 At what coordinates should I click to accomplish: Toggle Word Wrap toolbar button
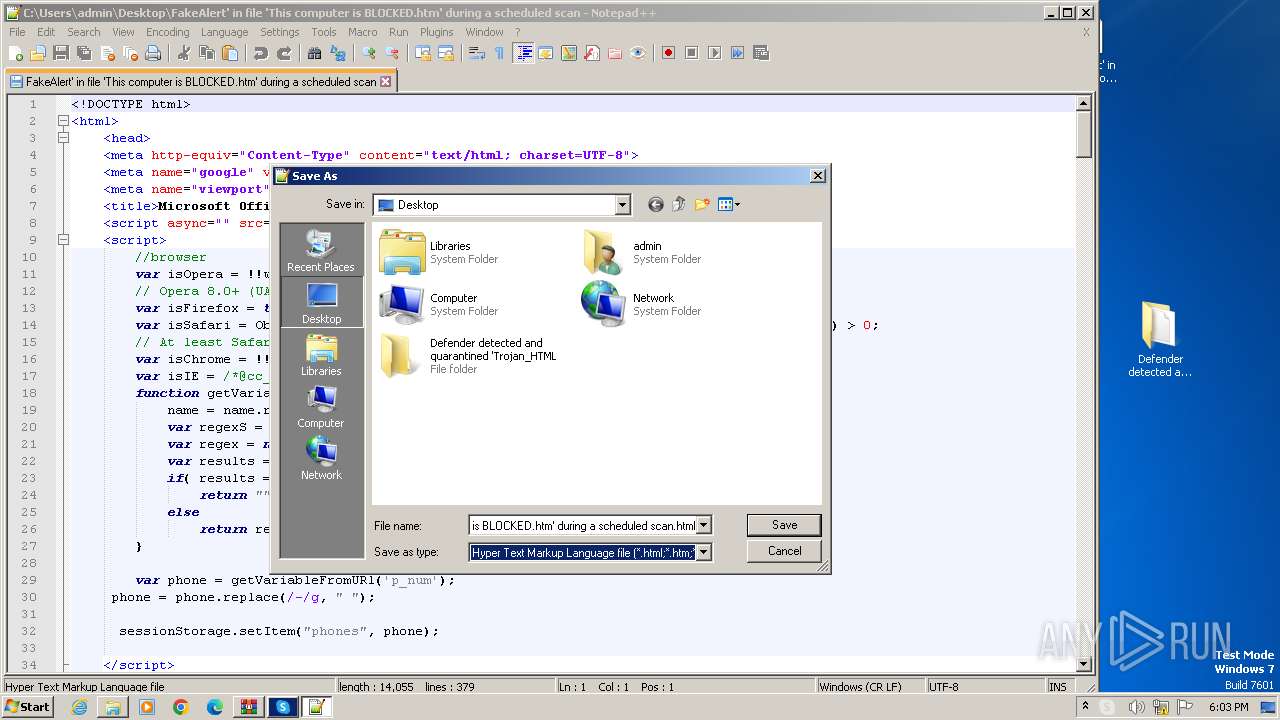[477, 53]
